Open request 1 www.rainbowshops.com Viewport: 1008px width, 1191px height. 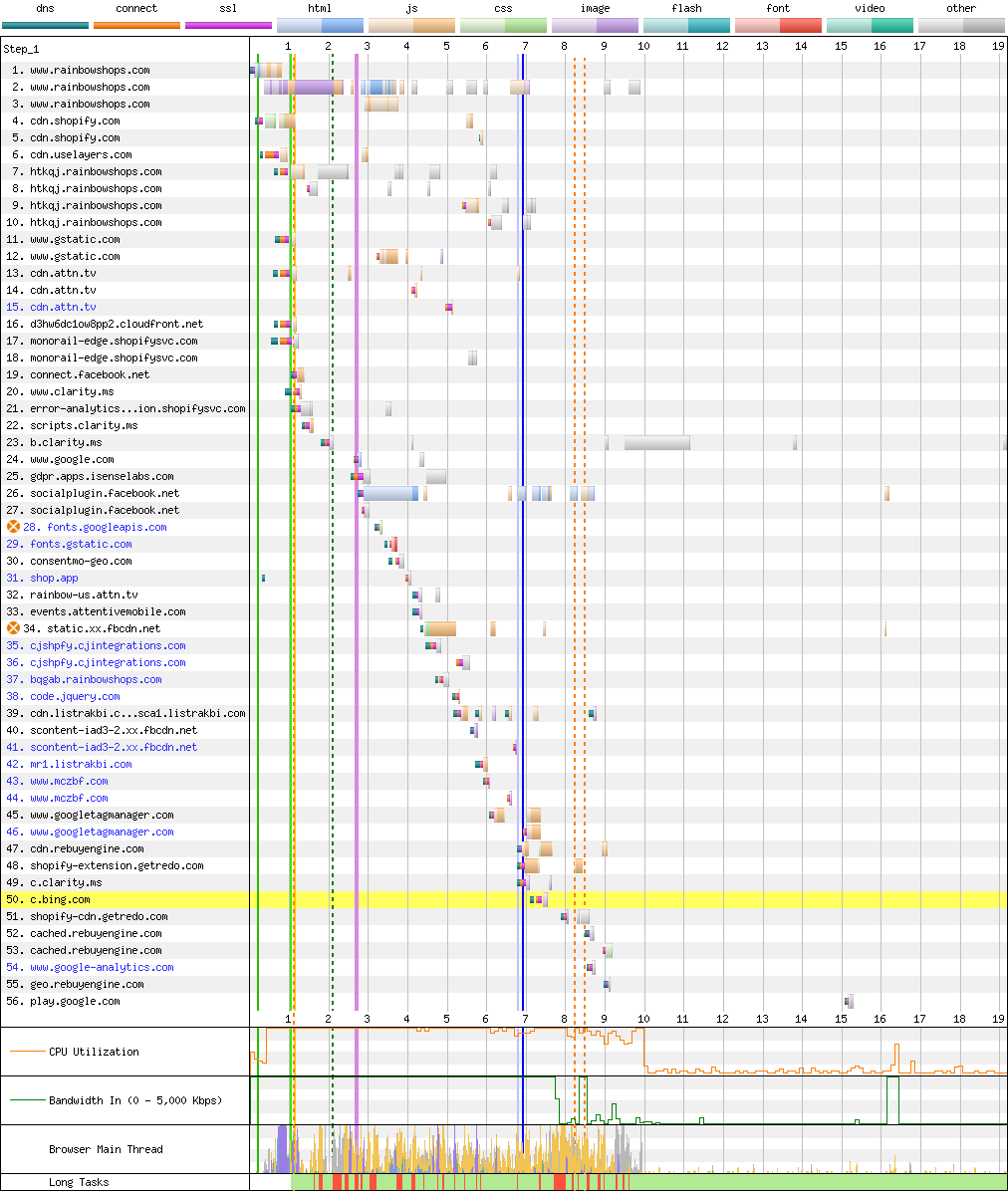click(90, 70)
